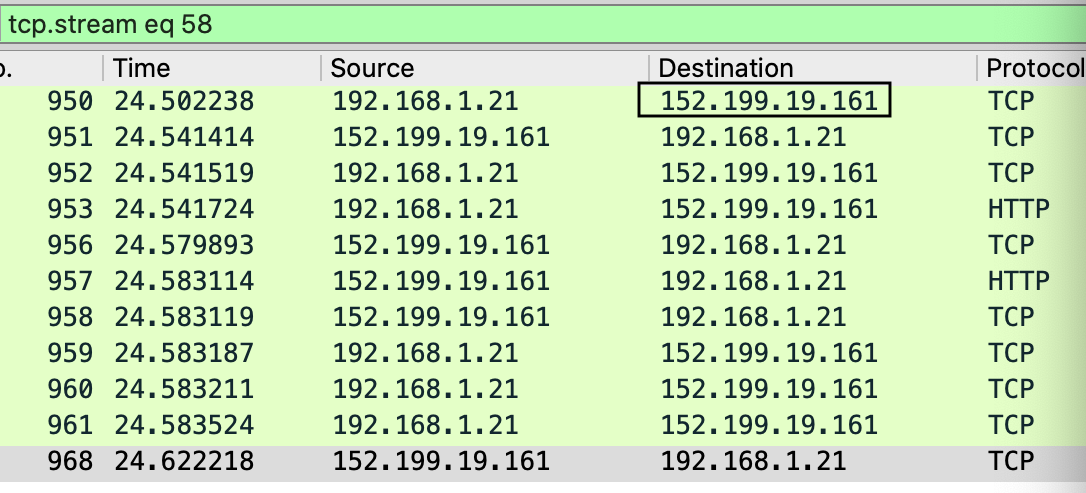Select packet number 952
Screen dimensions: 1086x493
coord(543,173)
